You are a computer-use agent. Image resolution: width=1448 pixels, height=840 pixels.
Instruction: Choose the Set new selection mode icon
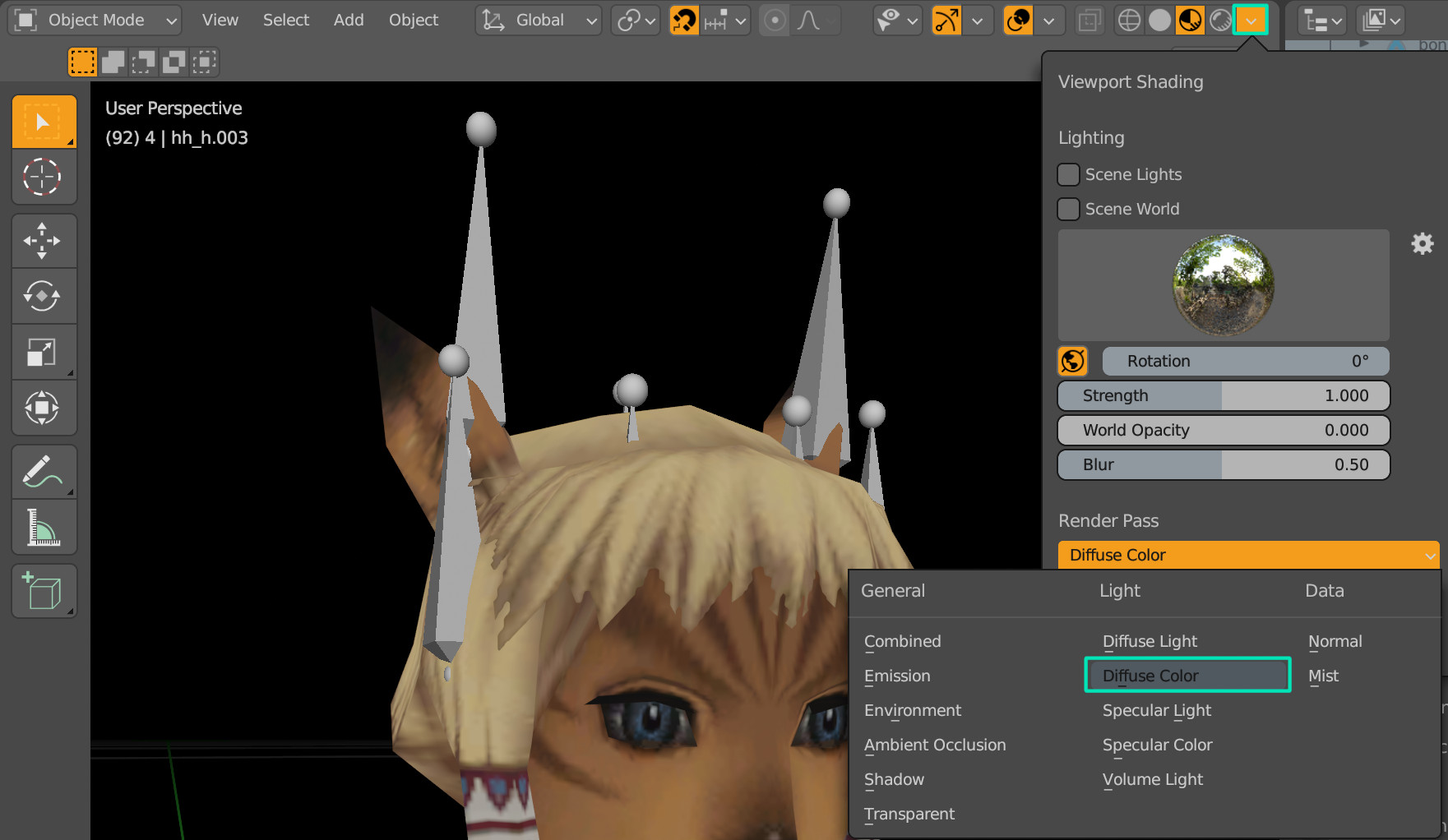point(82,62)
